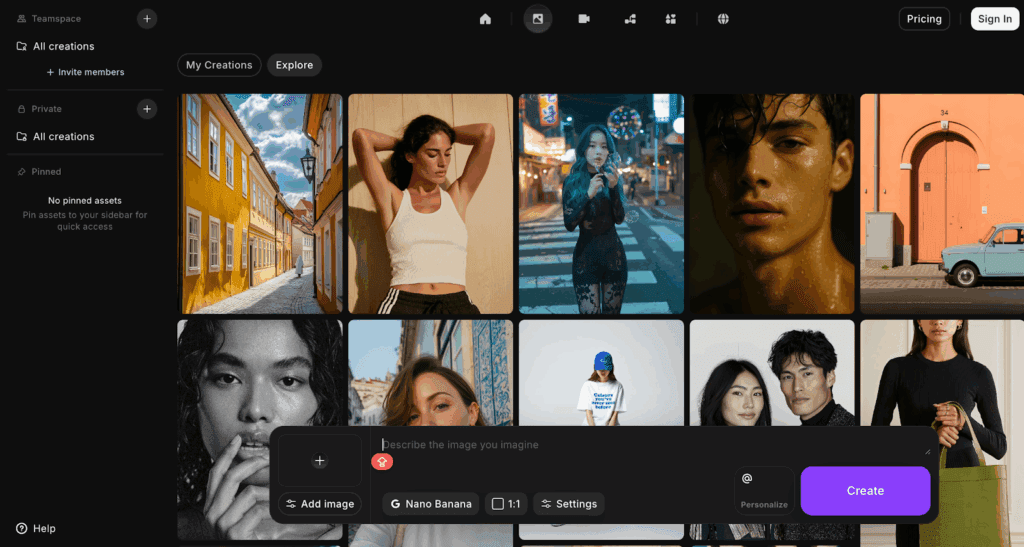Click the red upload arrow badge in the prompt box
Viewport: 1024px width, 547px height.
382,462
